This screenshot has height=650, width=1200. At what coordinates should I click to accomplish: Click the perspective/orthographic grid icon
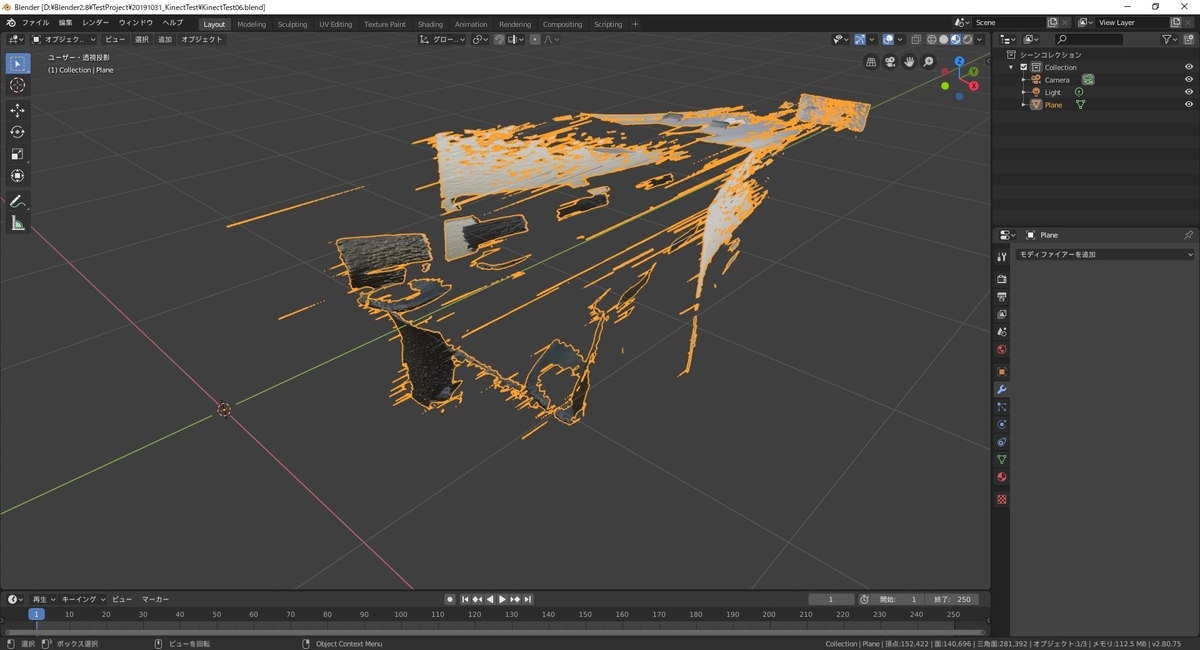871,62
